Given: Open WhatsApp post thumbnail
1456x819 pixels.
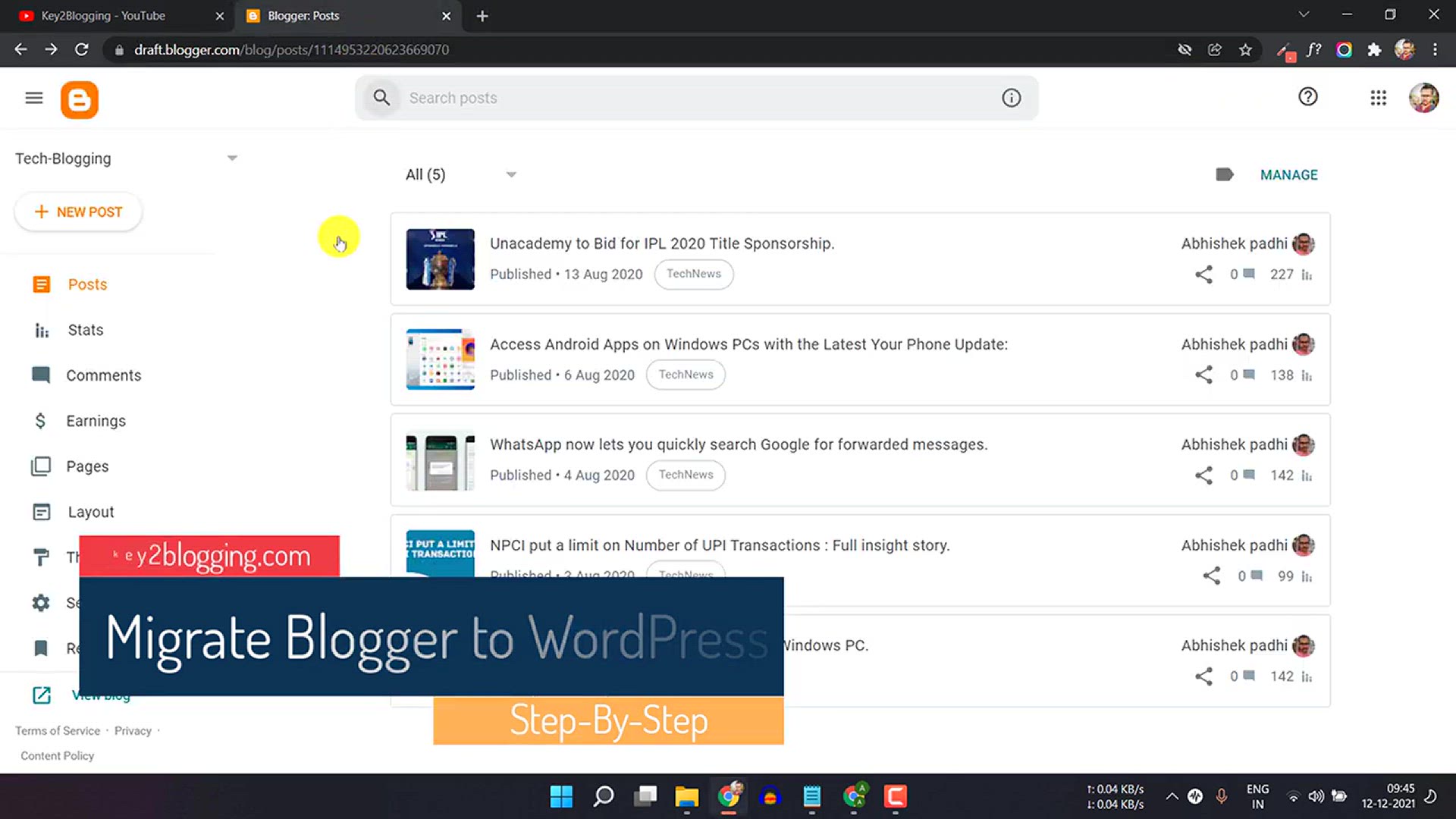Looking at the screenshot, I should [x=440, y=460].
